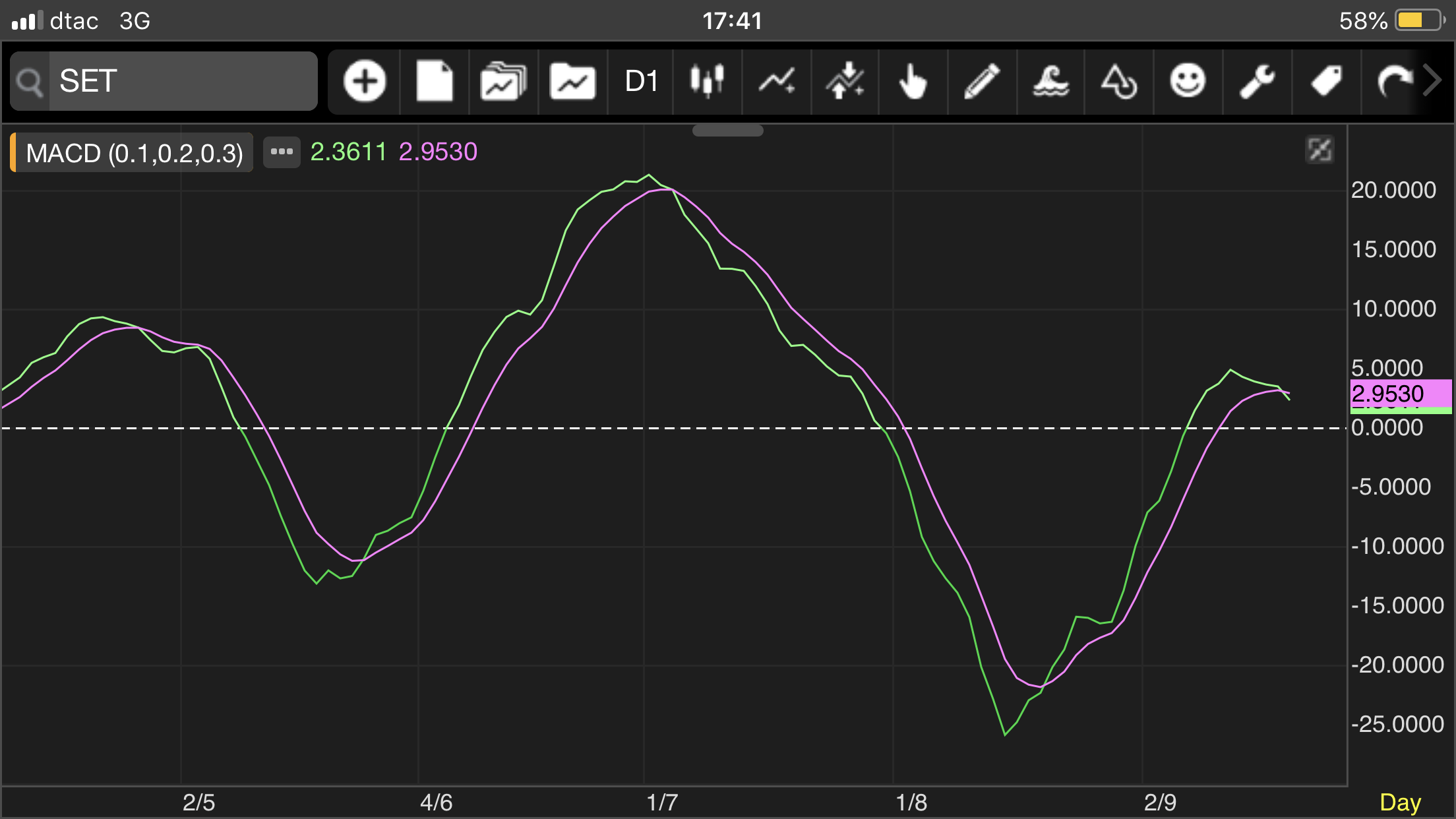Open the saved chart folder icon

tap(572, 82)
